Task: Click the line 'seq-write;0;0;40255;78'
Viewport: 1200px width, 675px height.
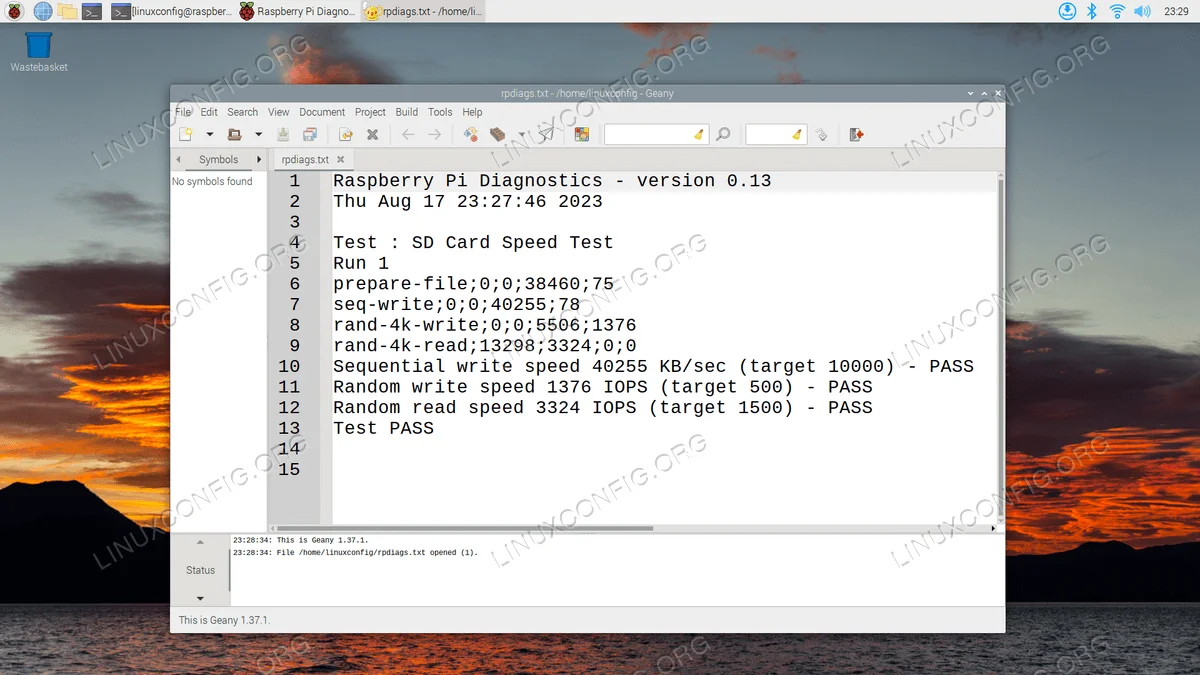Action: [456, 305]
